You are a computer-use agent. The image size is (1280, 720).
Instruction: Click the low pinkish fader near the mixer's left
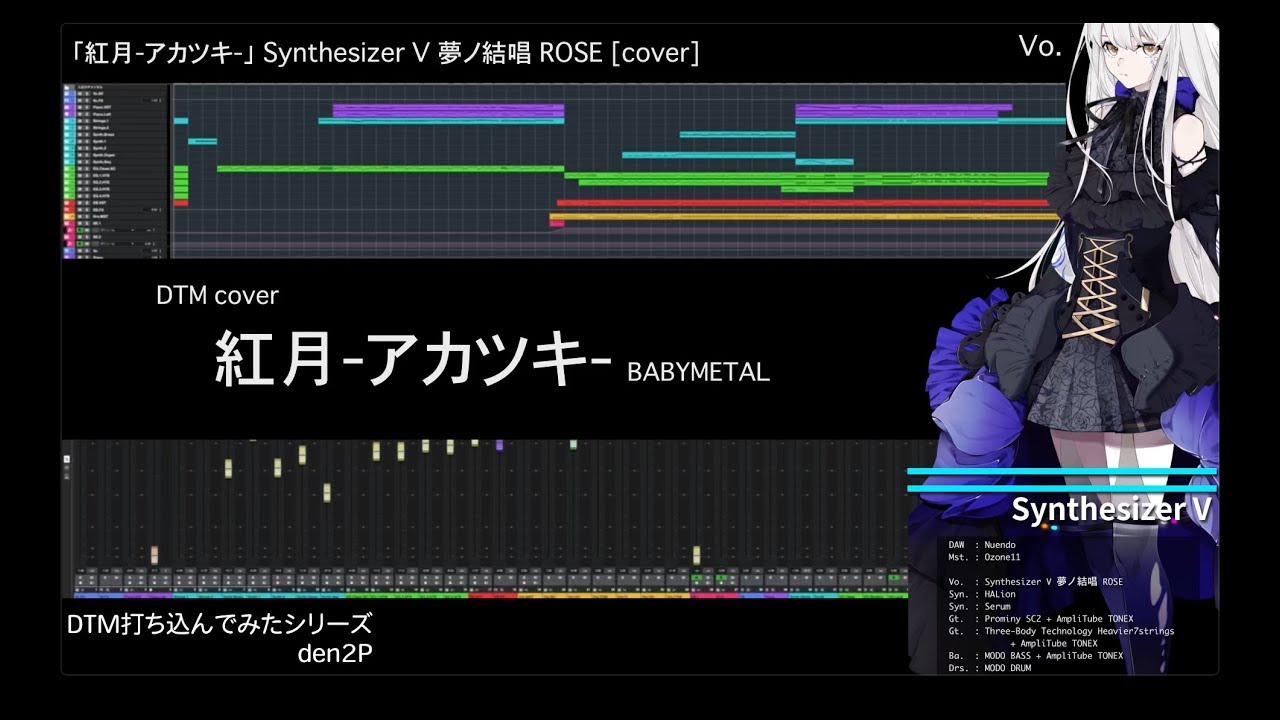(x=154, y=554)
